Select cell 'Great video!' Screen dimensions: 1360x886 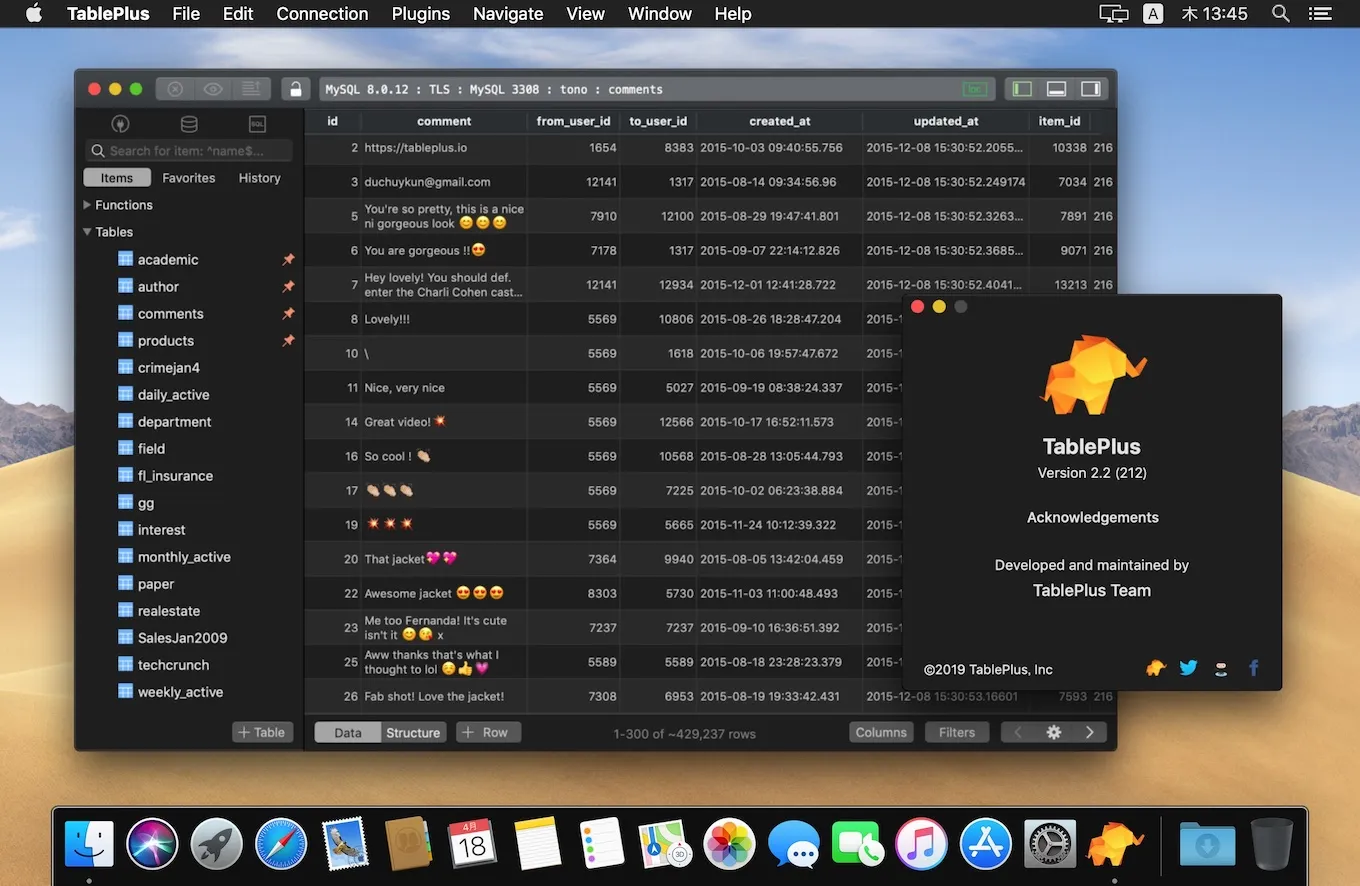[444, 422]
